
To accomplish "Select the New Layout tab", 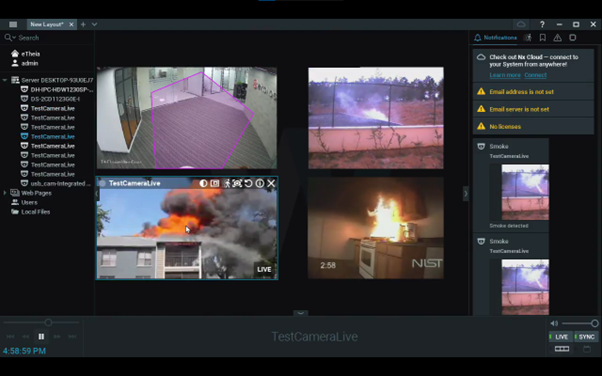I will pyautogui.click(x=47, y=24).
